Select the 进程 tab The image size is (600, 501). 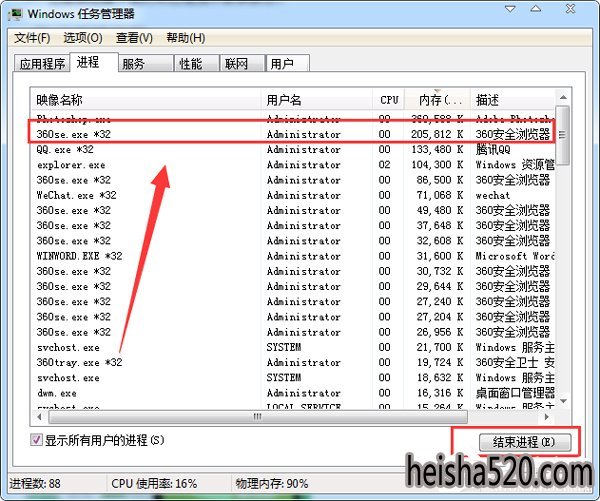point(94,62)
